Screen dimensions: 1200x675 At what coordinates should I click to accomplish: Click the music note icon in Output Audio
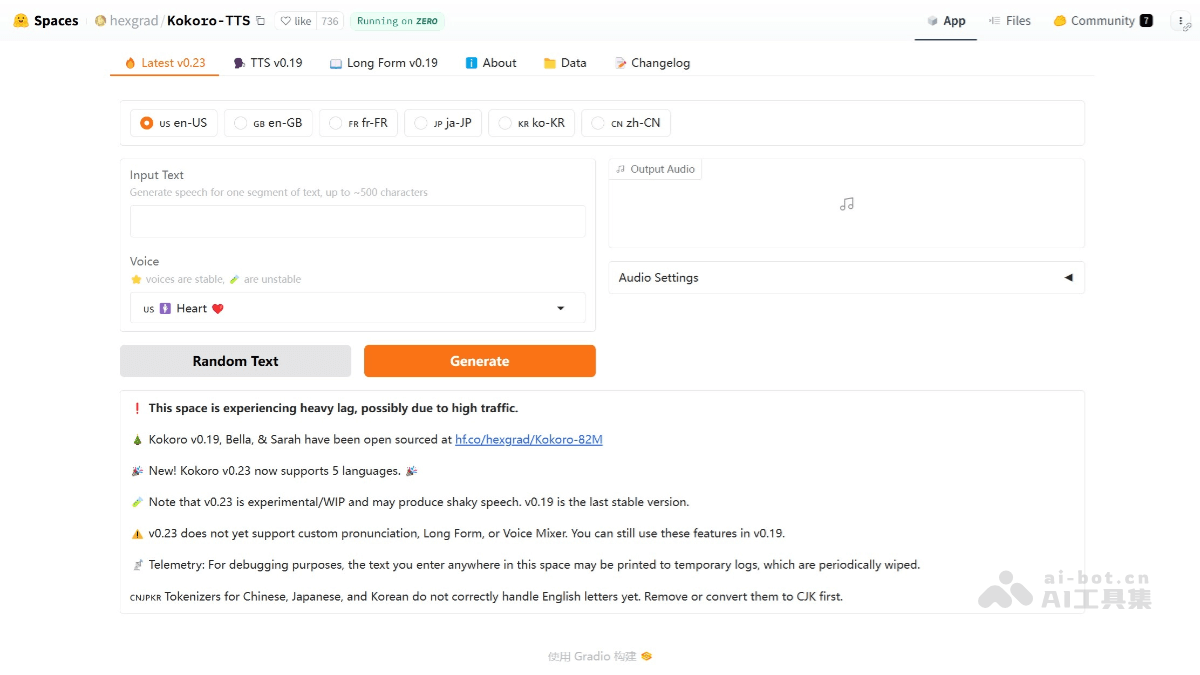point(846,204)
